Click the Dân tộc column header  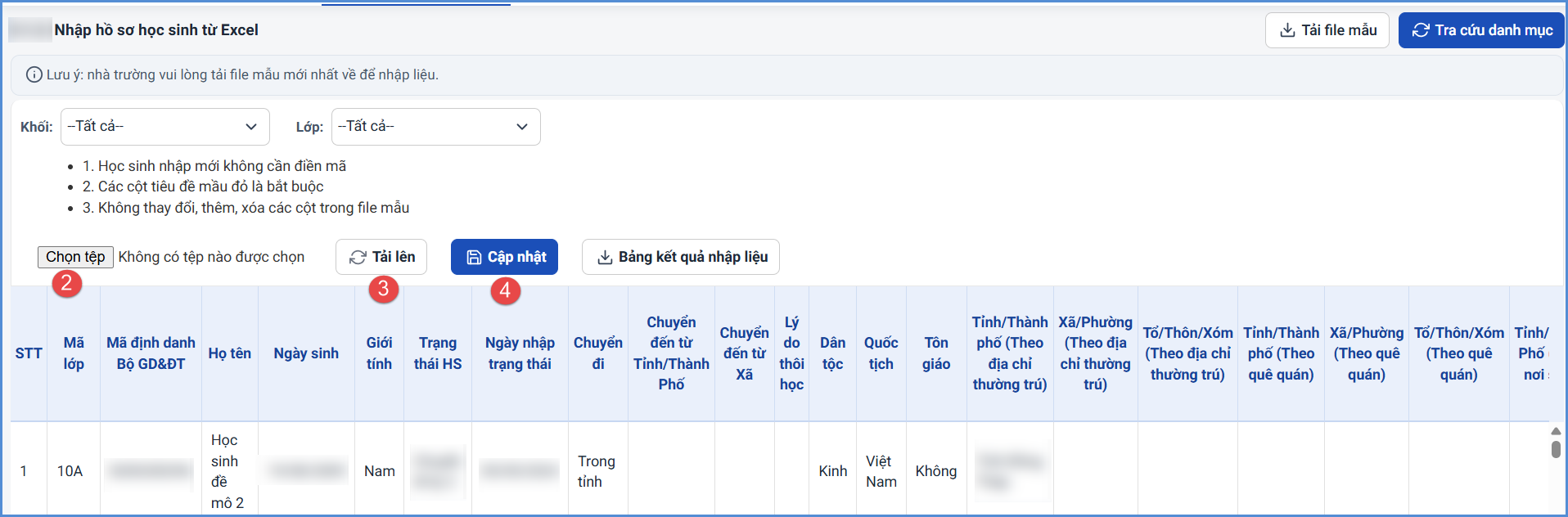pos(832,353)
